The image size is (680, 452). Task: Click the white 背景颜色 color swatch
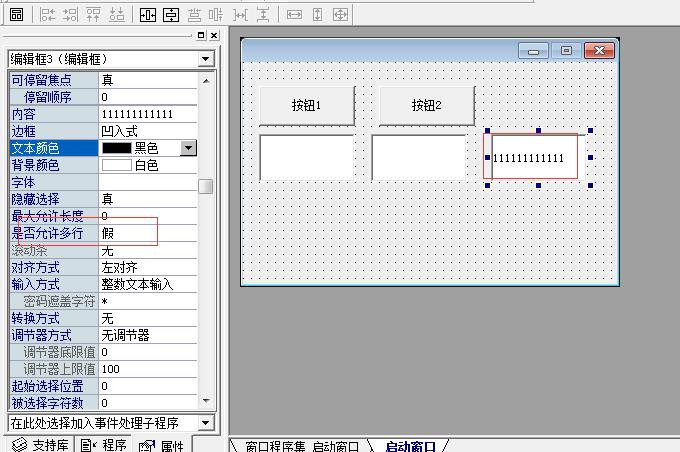117,165
